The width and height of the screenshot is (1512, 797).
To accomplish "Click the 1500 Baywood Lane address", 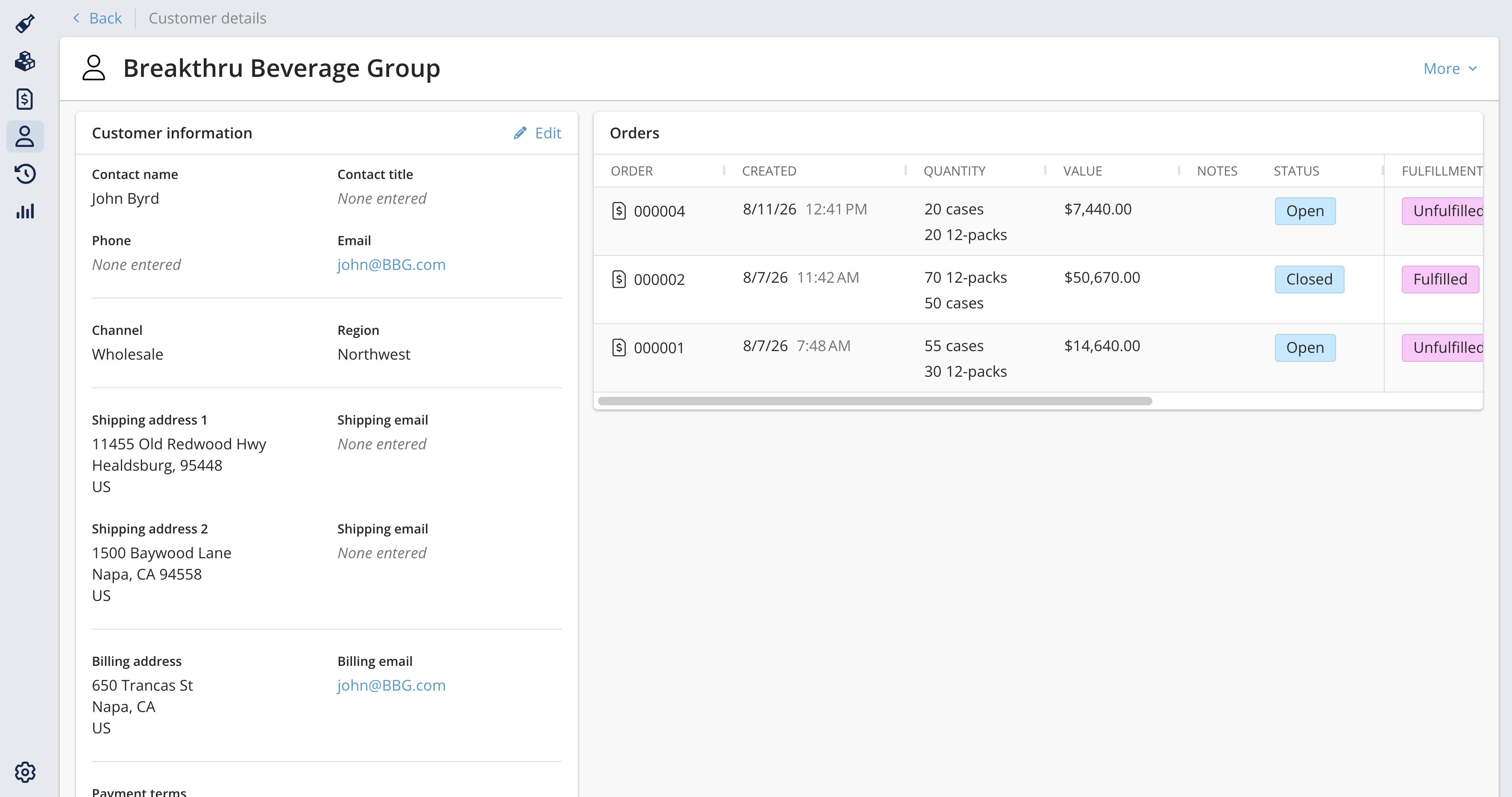I will pos(161,554).
